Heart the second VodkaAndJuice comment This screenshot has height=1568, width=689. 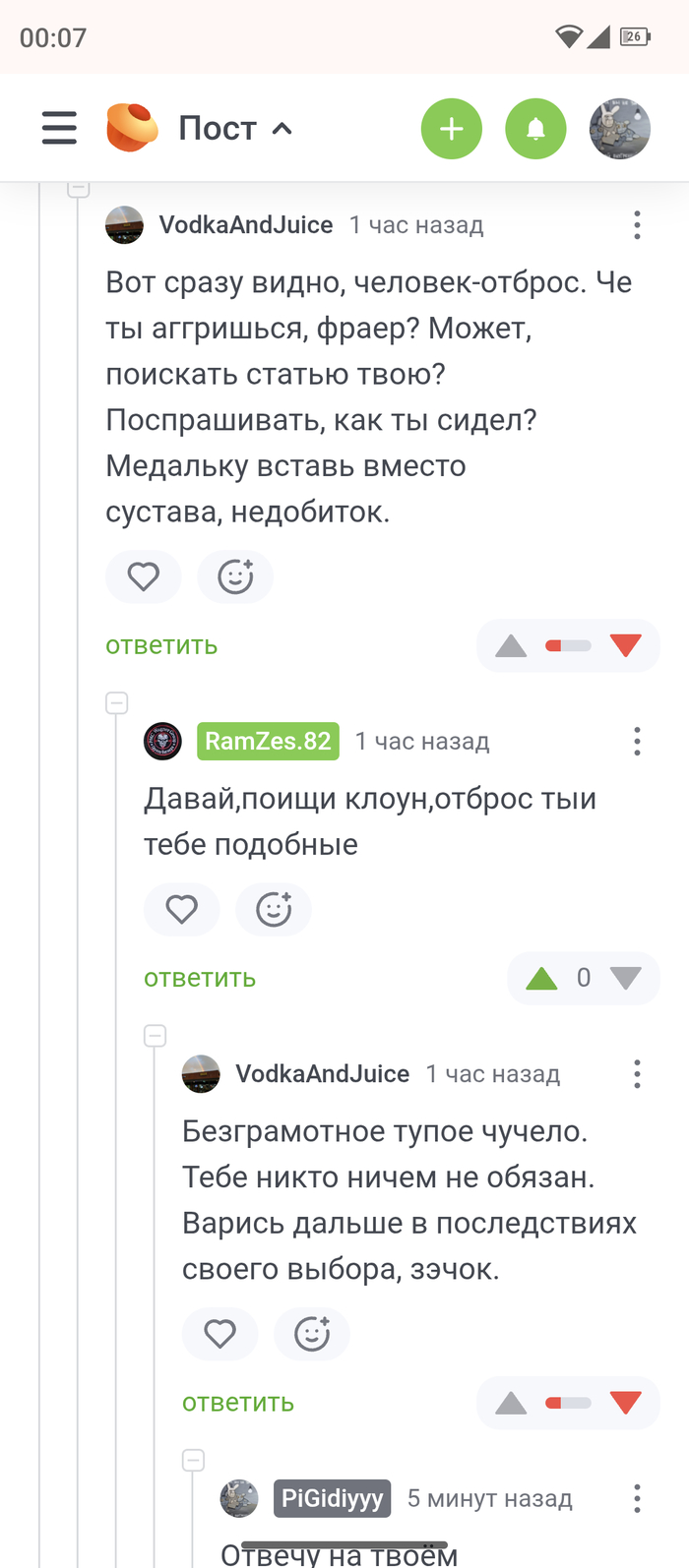219,1334
